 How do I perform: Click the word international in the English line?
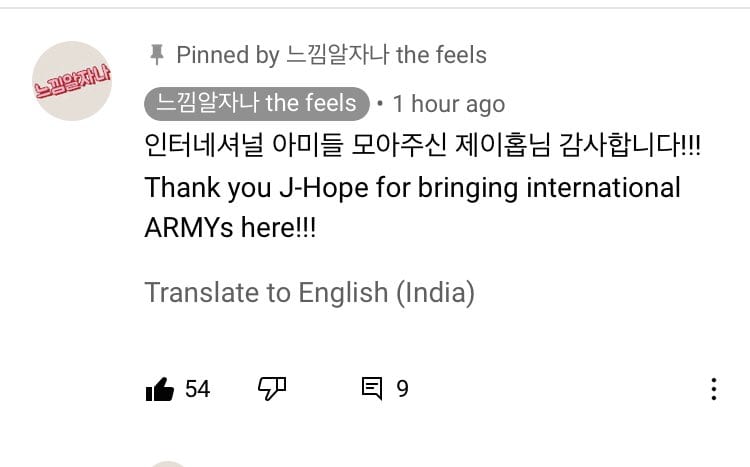pos(603,187)
